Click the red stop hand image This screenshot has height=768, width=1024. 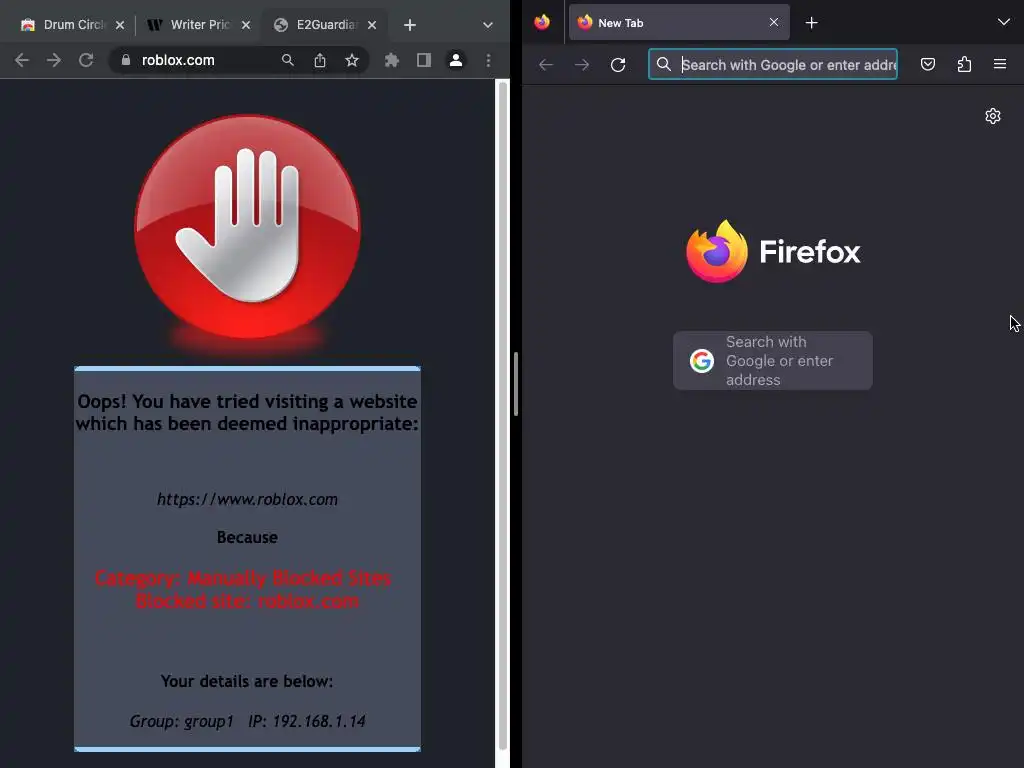pyautogui.click(x=248, y=227)
